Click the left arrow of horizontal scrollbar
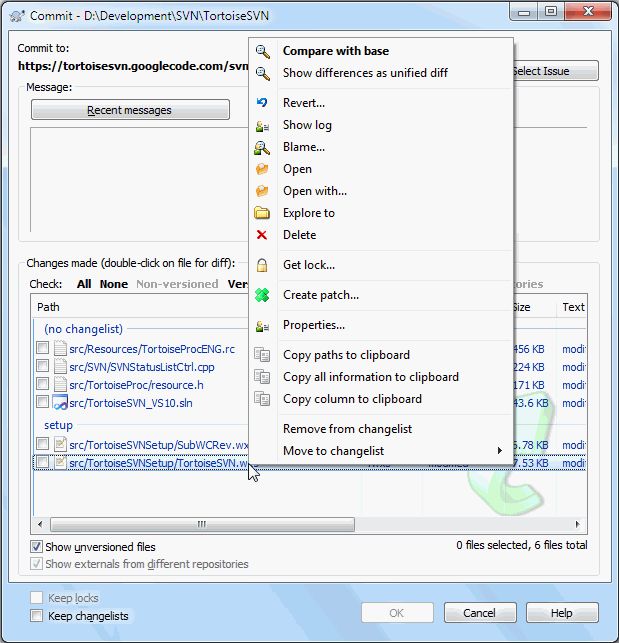This screenshot has width=619, height=643. pyautogui.click(x=40, y=524)
